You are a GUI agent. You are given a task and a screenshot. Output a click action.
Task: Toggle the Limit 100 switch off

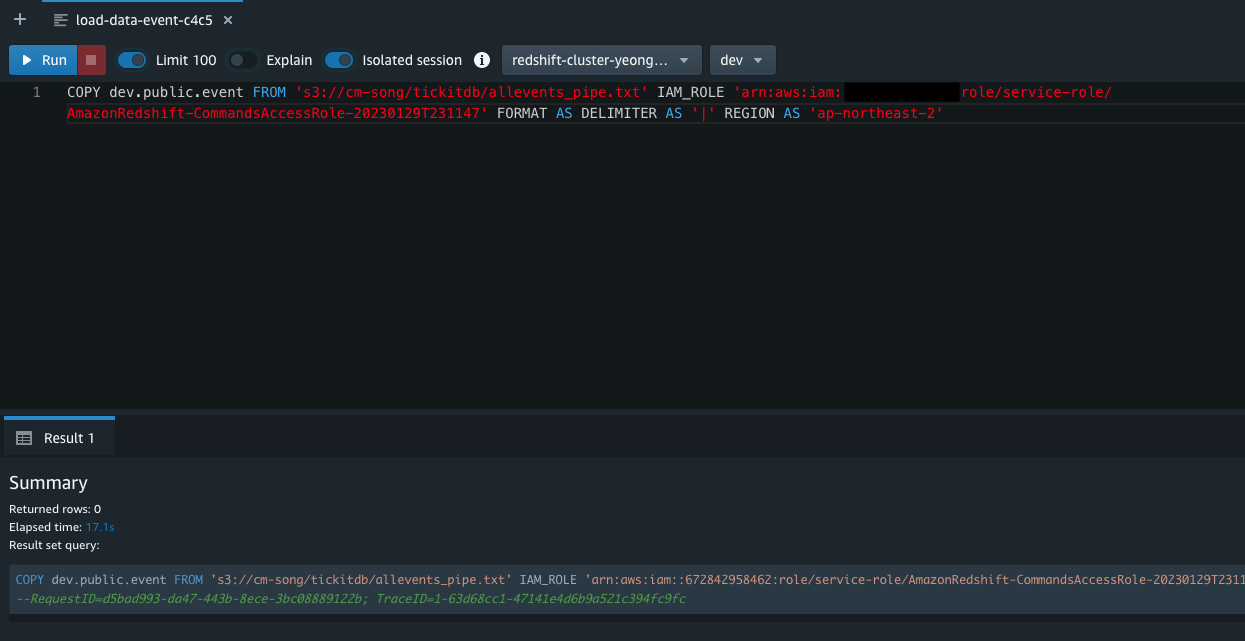(131, 60)
